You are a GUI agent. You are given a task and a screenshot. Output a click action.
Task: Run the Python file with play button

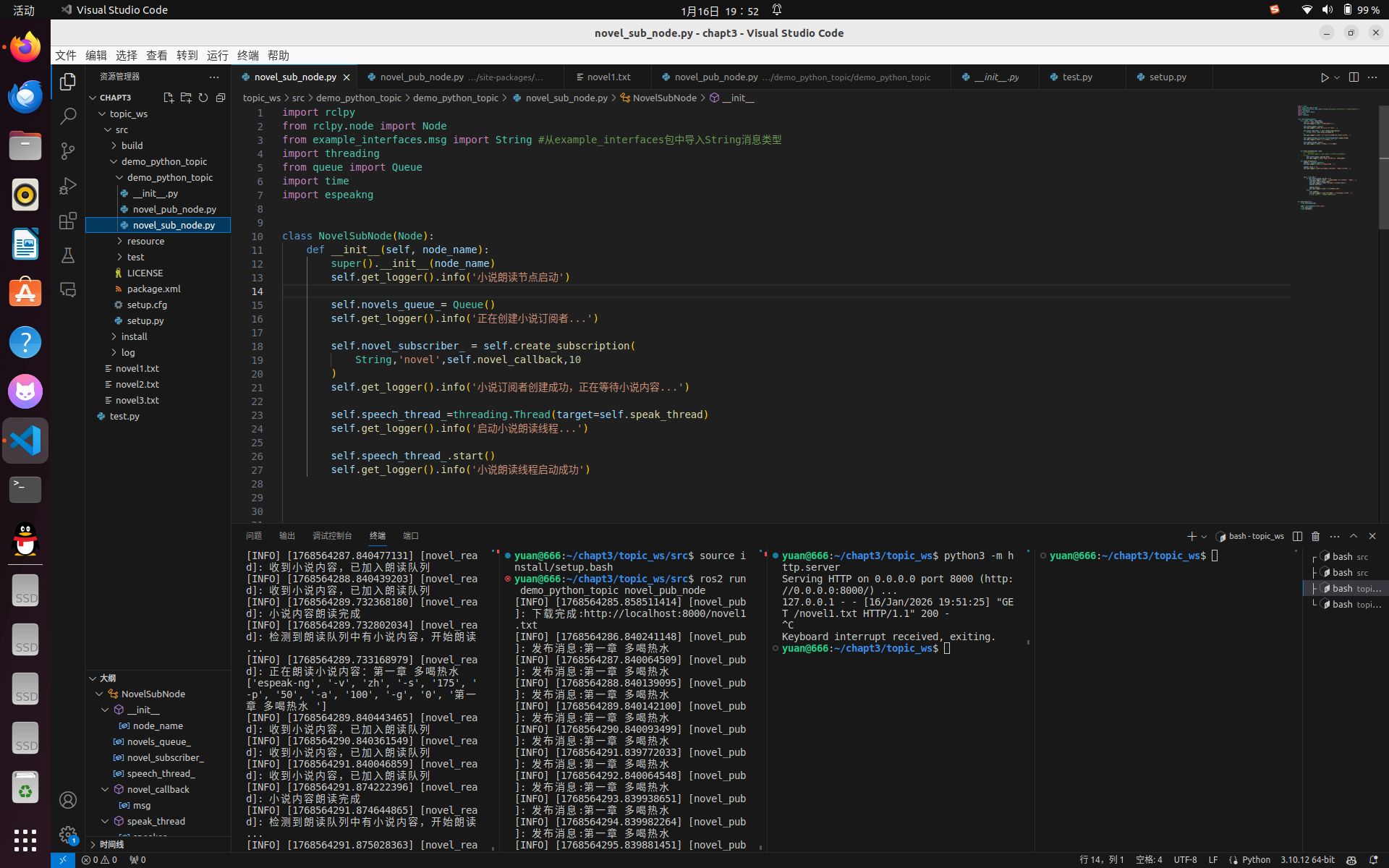click(1324, 77)
